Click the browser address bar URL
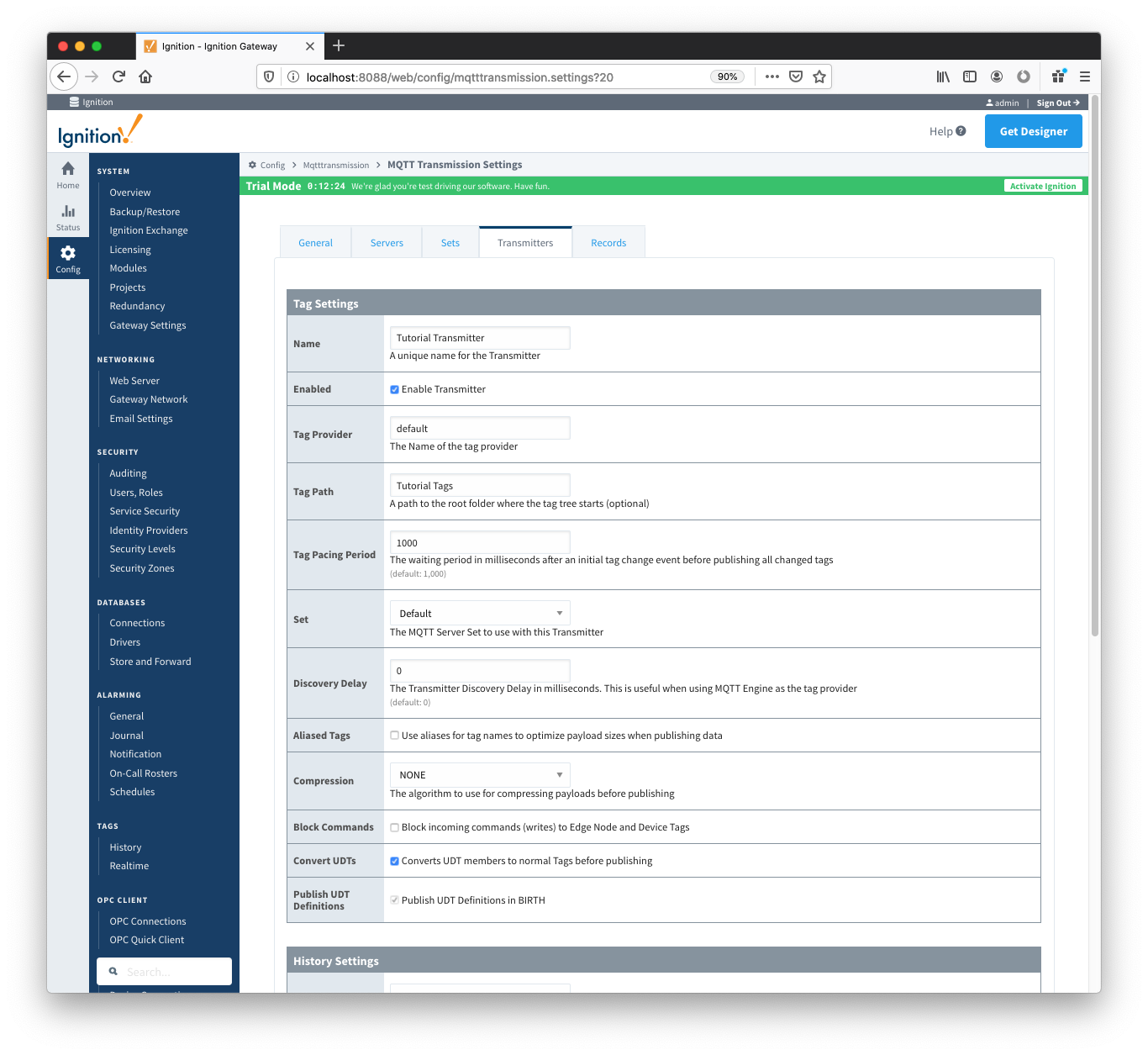Viewport: 1148px width, 1055px height. (x=460, y=76)
